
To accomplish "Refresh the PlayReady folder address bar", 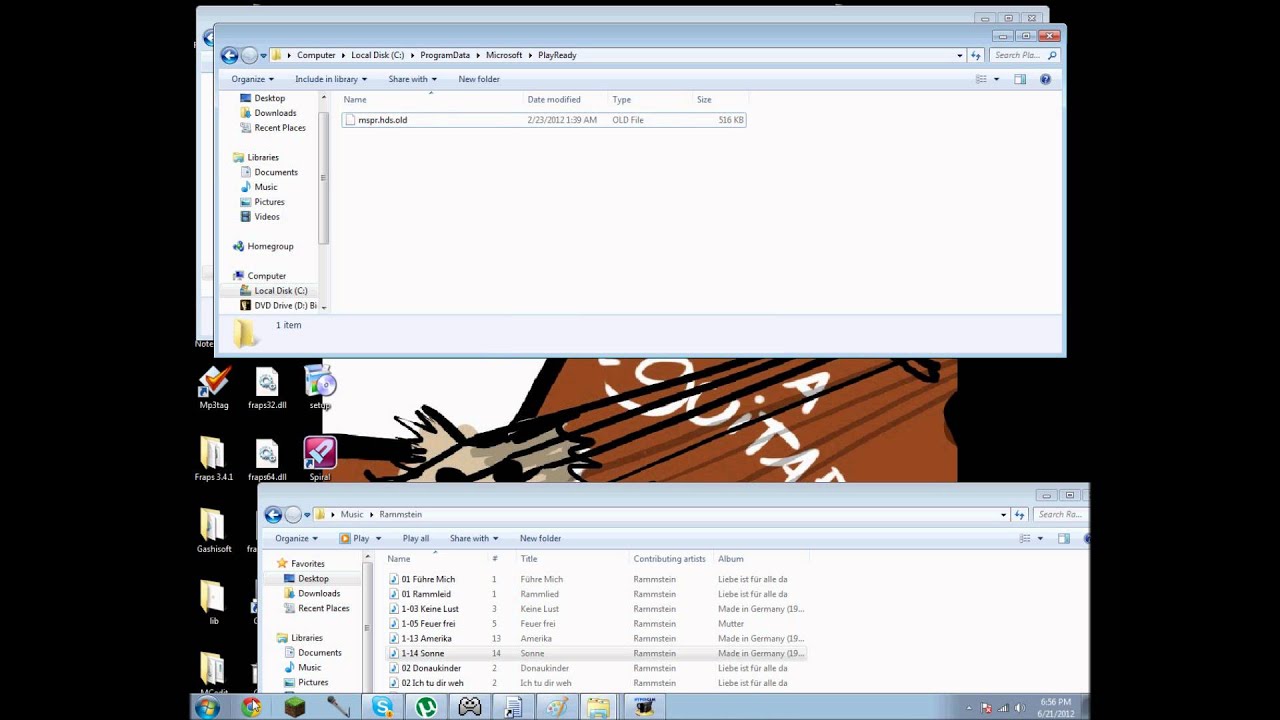I will pos(976,56).
